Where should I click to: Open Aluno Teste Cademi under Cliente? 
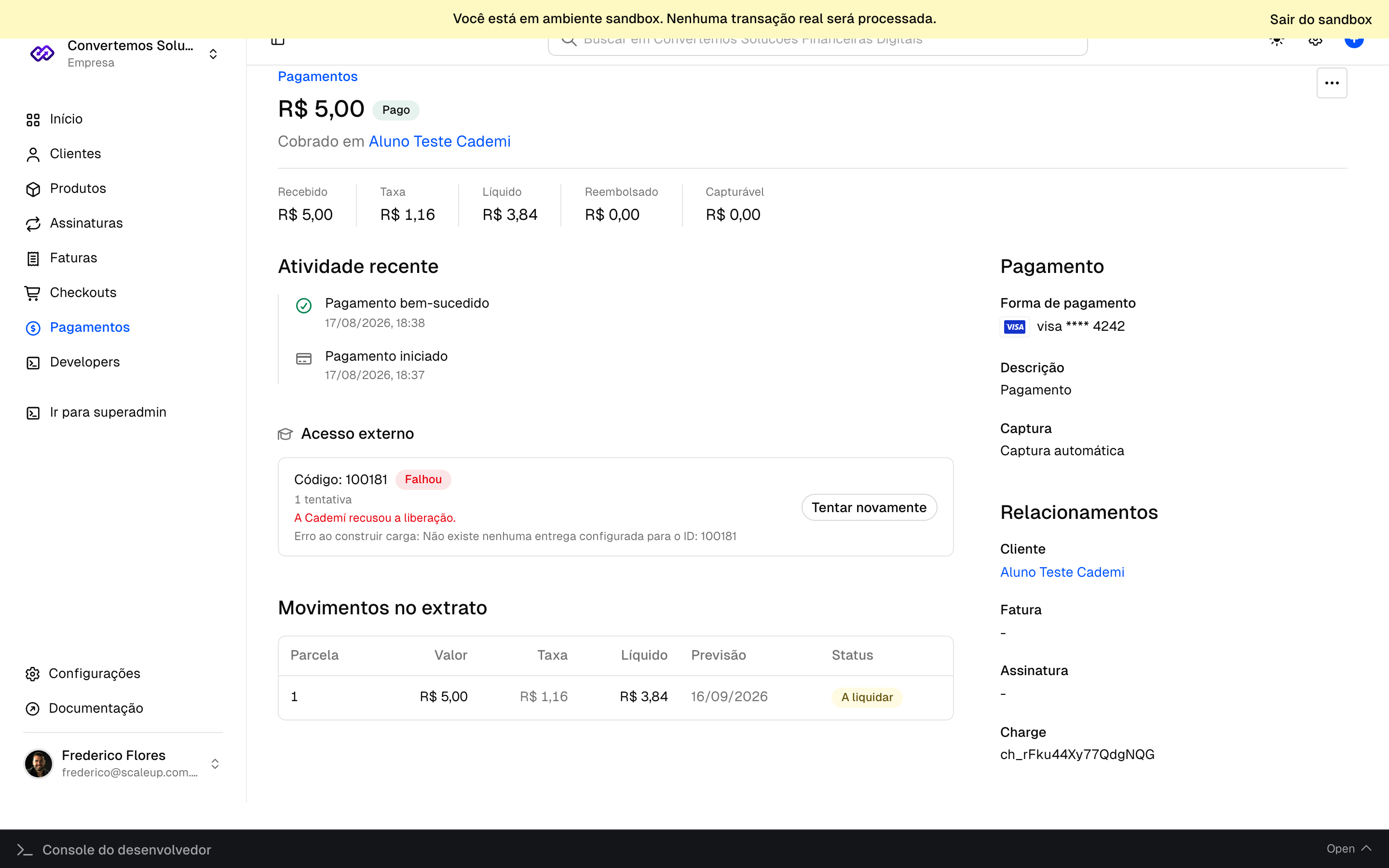coord(1062,572)
